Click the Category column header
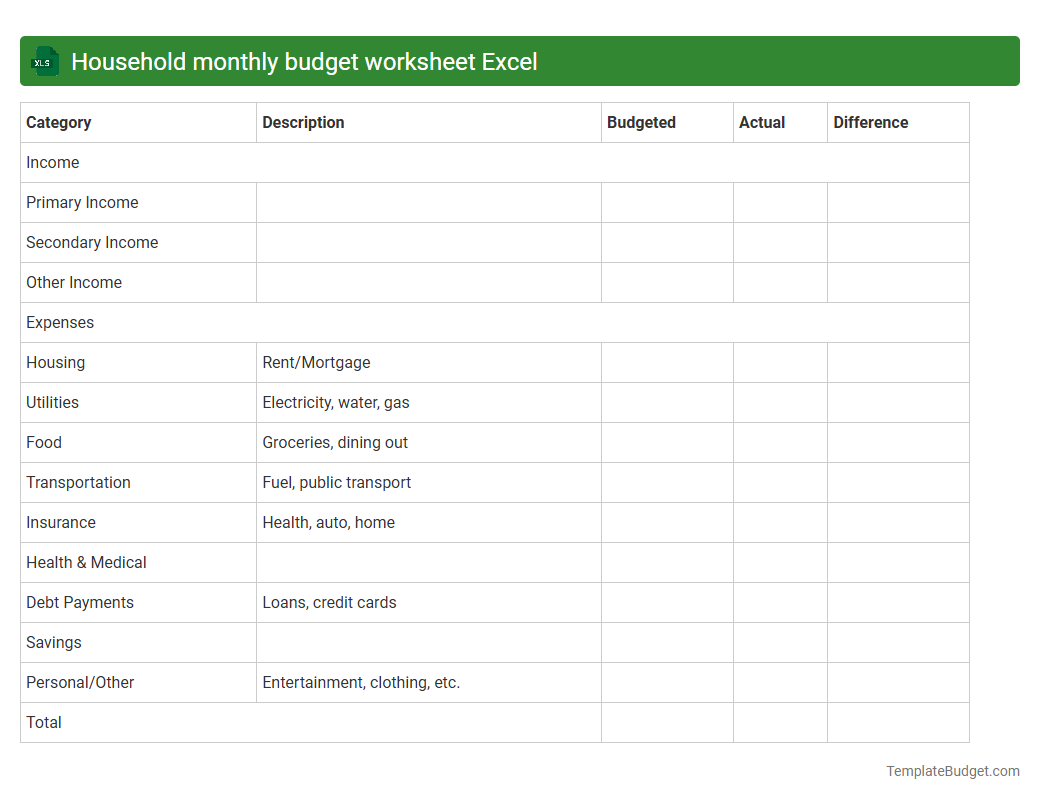 (59, 122)
